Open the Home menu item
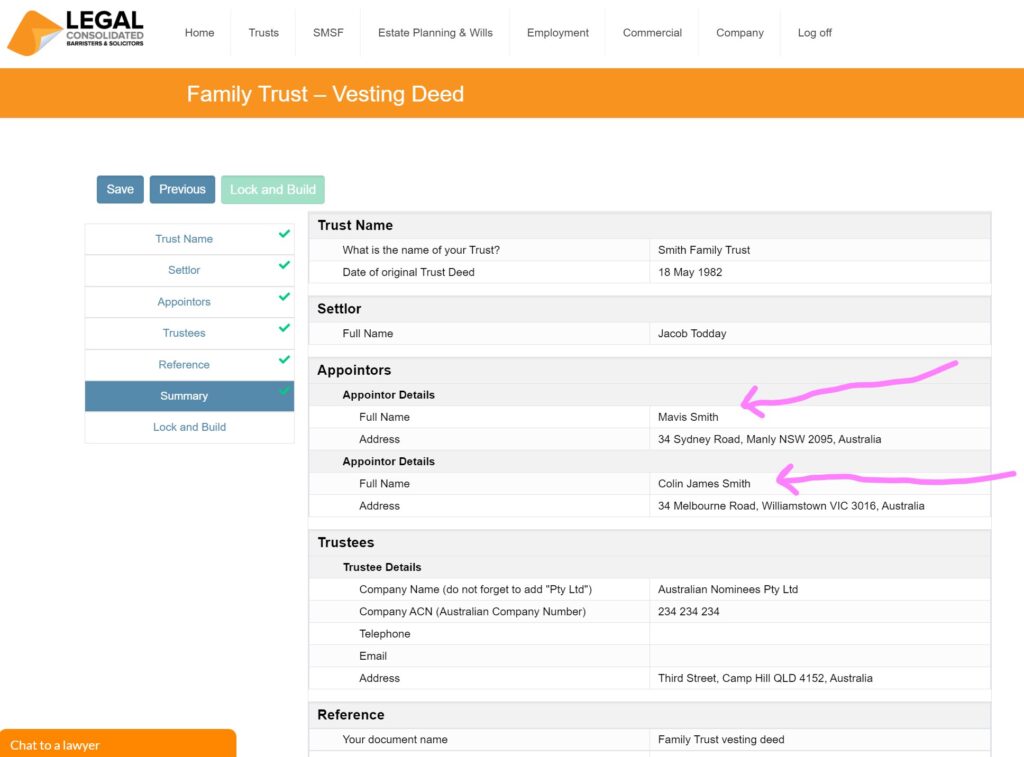This screenshot has height=757, width=1024. click(x=199, y=32)
